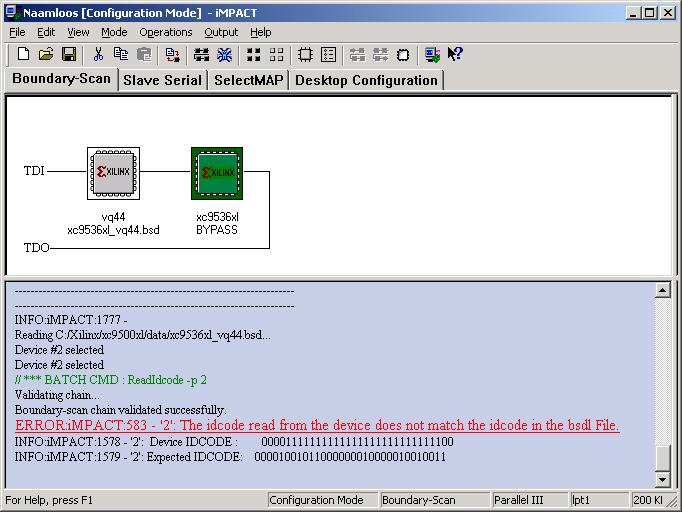Click the 200 KI status bar field
682x512 pixels.
point(648,500)
